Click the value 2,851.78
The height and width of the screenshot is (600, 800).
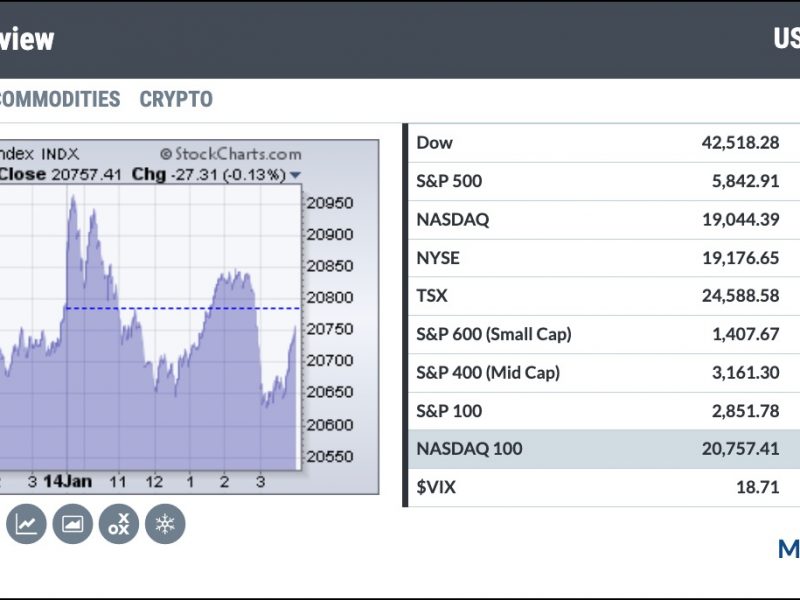click(745, 411)
